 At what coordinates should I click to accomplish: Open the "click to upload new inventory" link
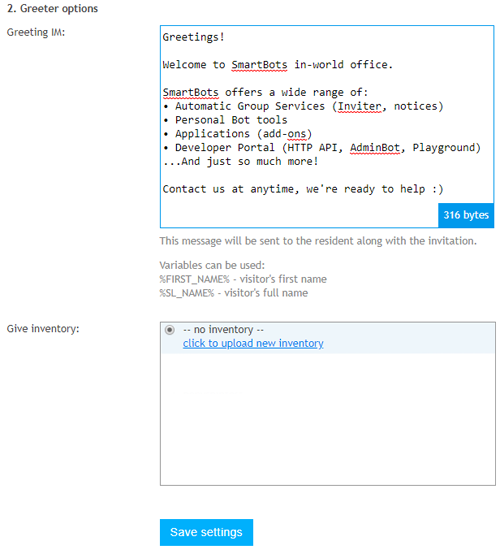[x=253, y=343]
